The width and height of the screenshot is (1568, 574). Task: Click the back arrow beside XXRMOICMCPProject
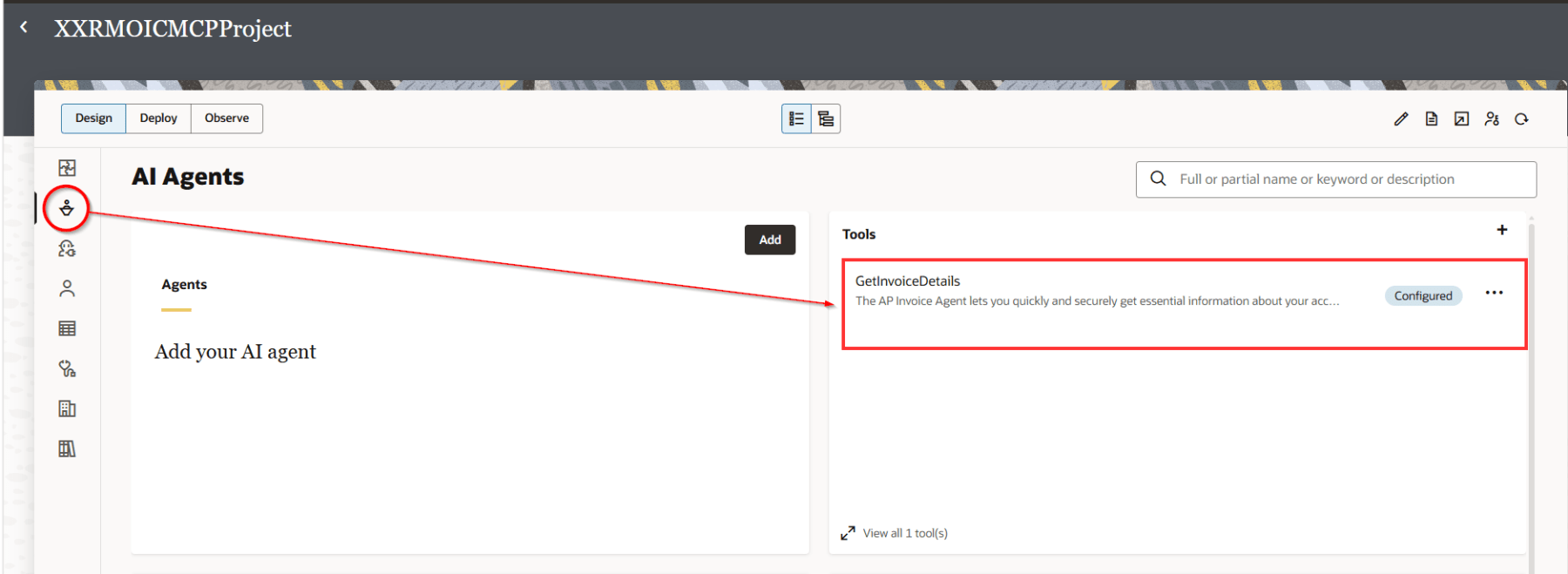click(24, 28)
